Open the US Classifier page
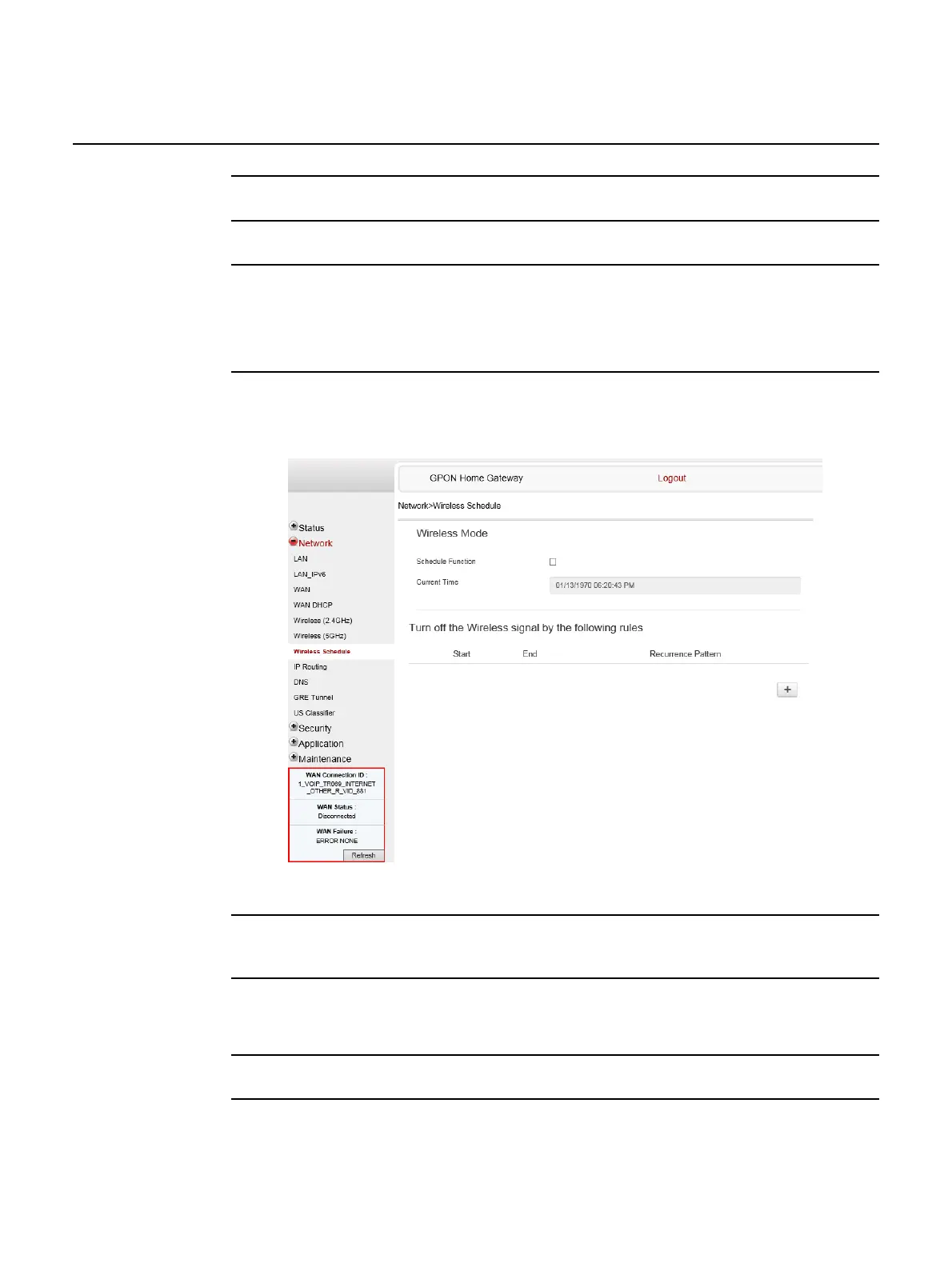Image resolution: width=952 pixels, height=1267 pixels. [314, 713]
